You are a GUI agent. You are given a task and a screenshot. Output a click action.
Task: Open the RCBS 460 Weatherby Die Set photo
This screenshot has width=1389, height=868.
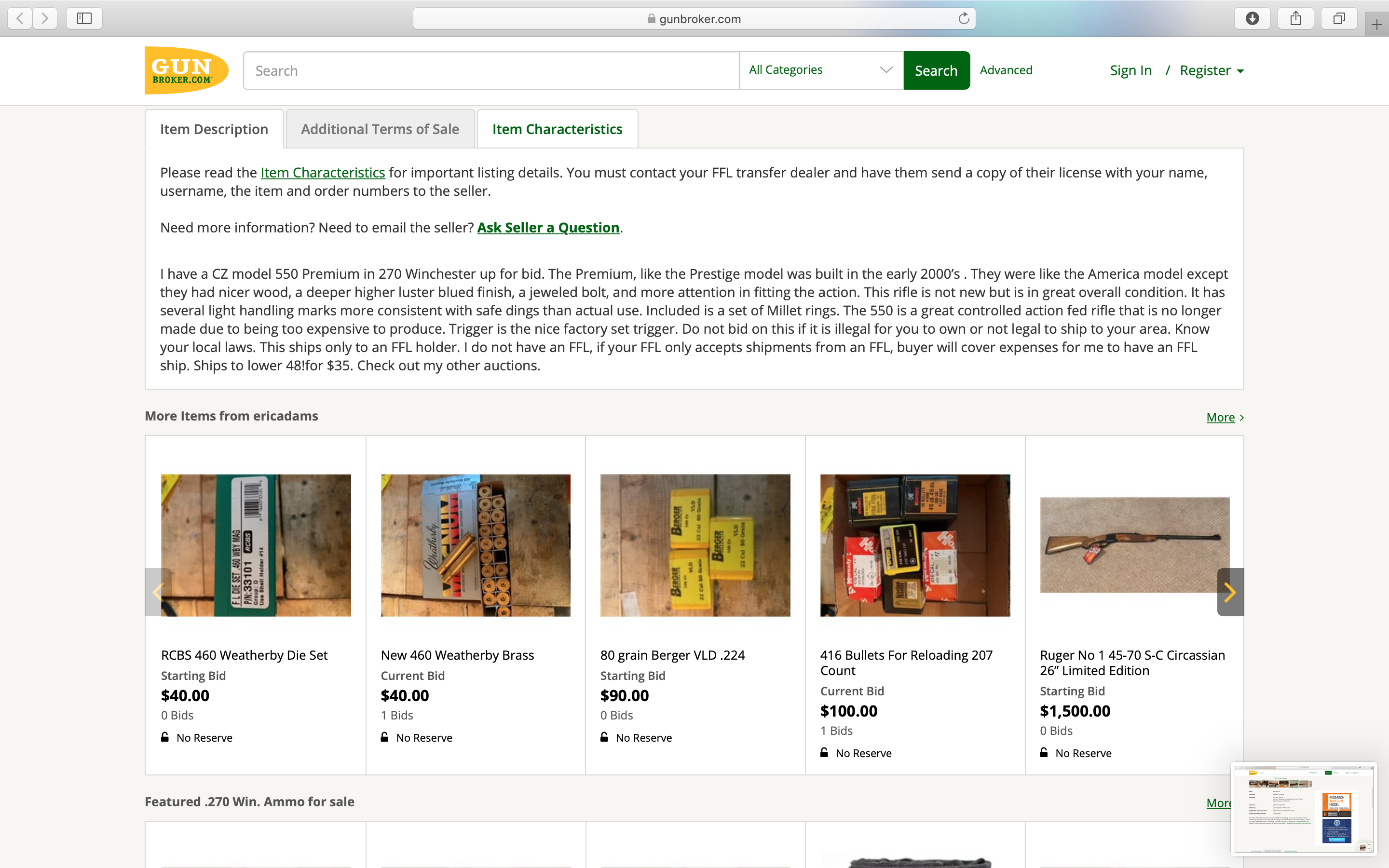click(x=256, y=545)
